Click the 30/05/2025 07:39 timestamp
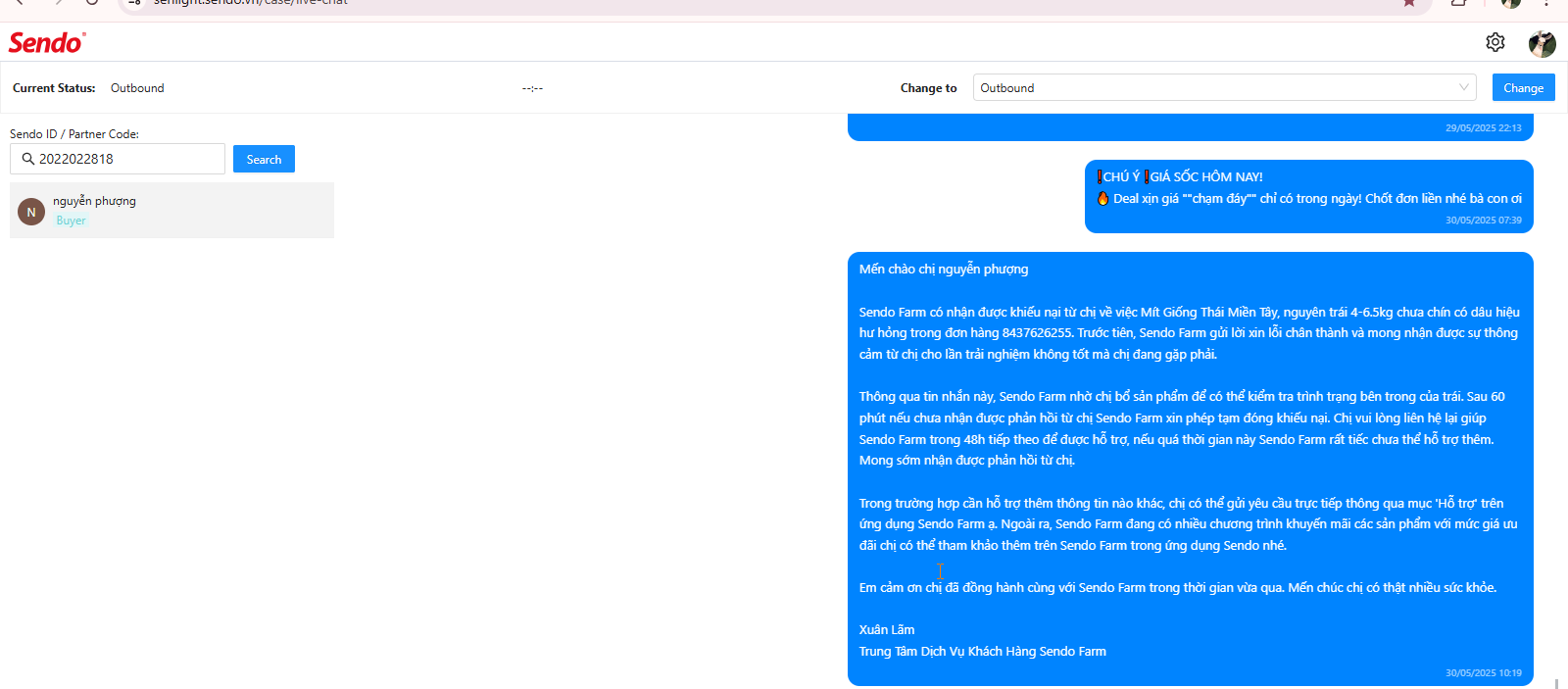Viewport: 1568px width, 689px height. coord(1484,221)
